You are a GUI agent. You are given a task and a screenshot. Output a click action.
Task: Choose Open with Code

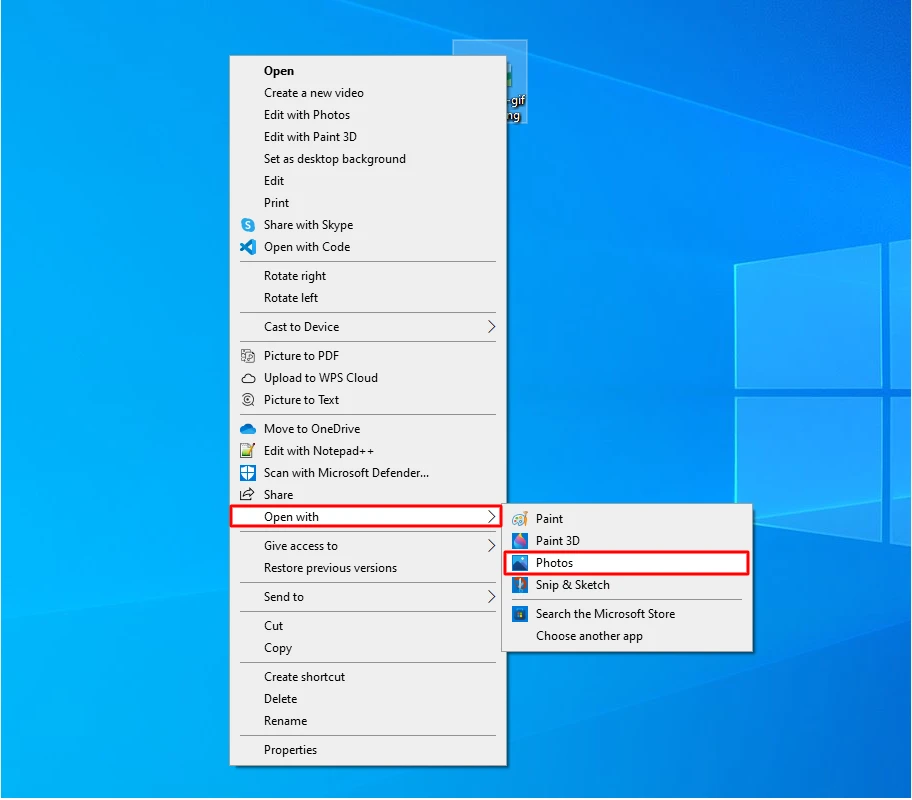point(368,247)
